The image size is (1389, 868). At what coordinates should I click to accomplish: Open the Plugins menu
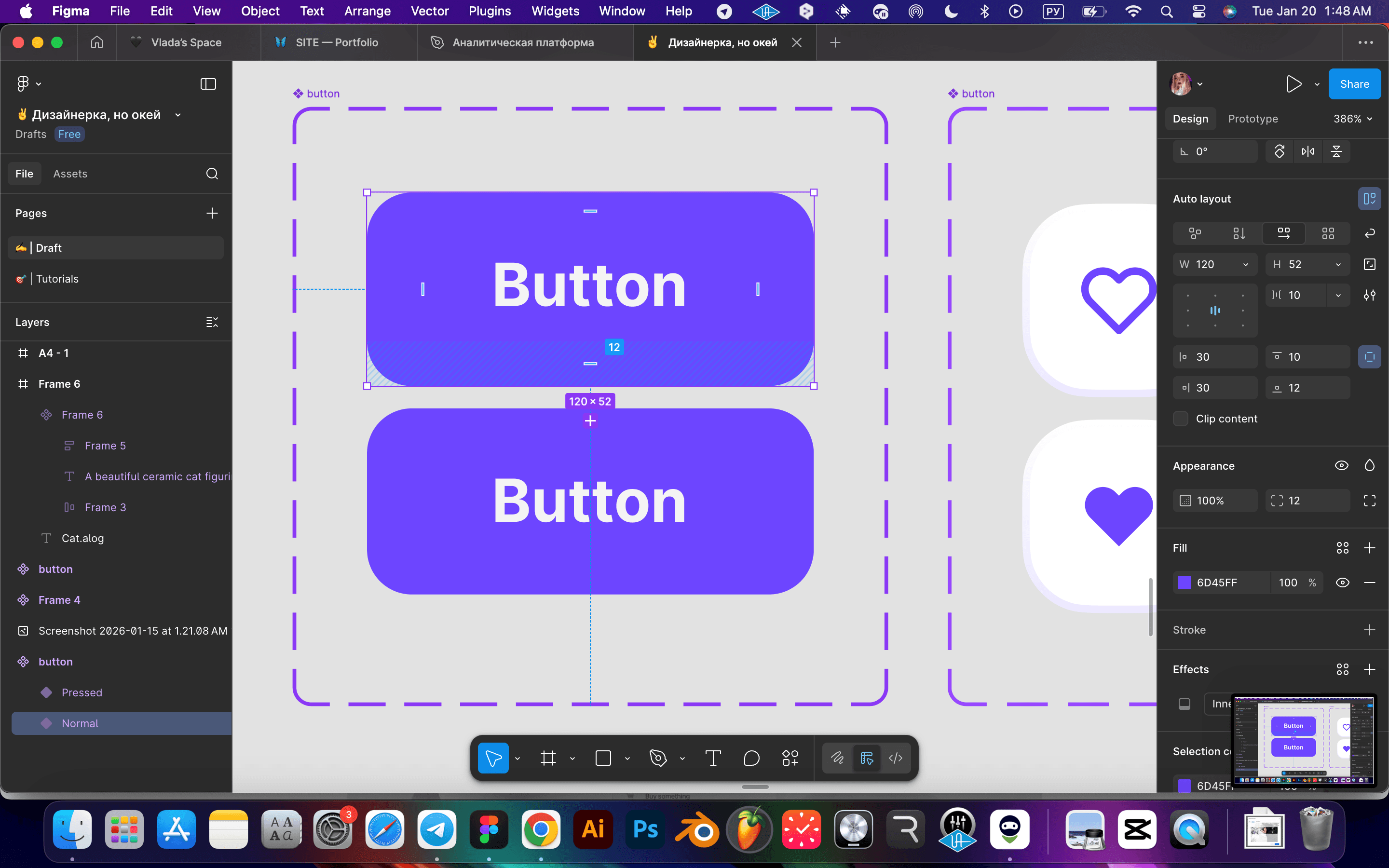click(x=489, y=11)
